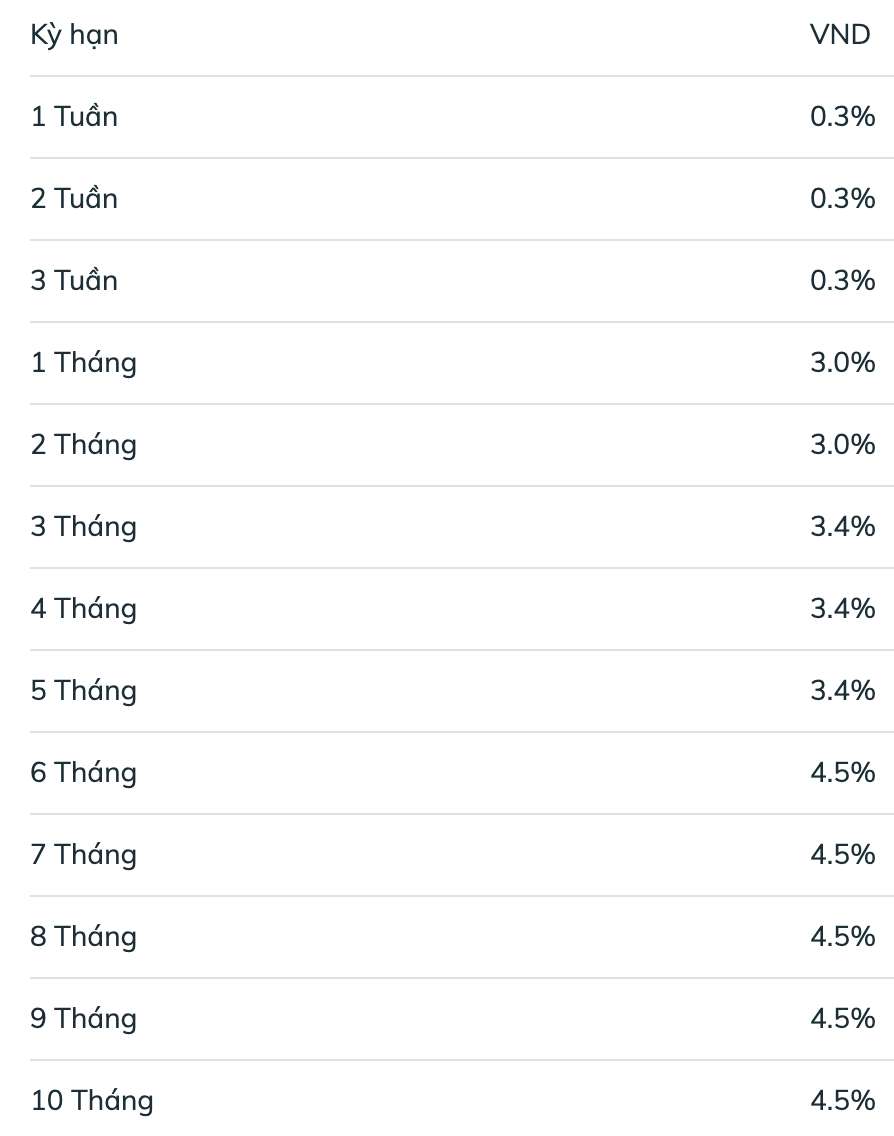This screenshot has width=894, height=1136.
Task: Select the 7 Tháng term label
Action: [84, 855]
